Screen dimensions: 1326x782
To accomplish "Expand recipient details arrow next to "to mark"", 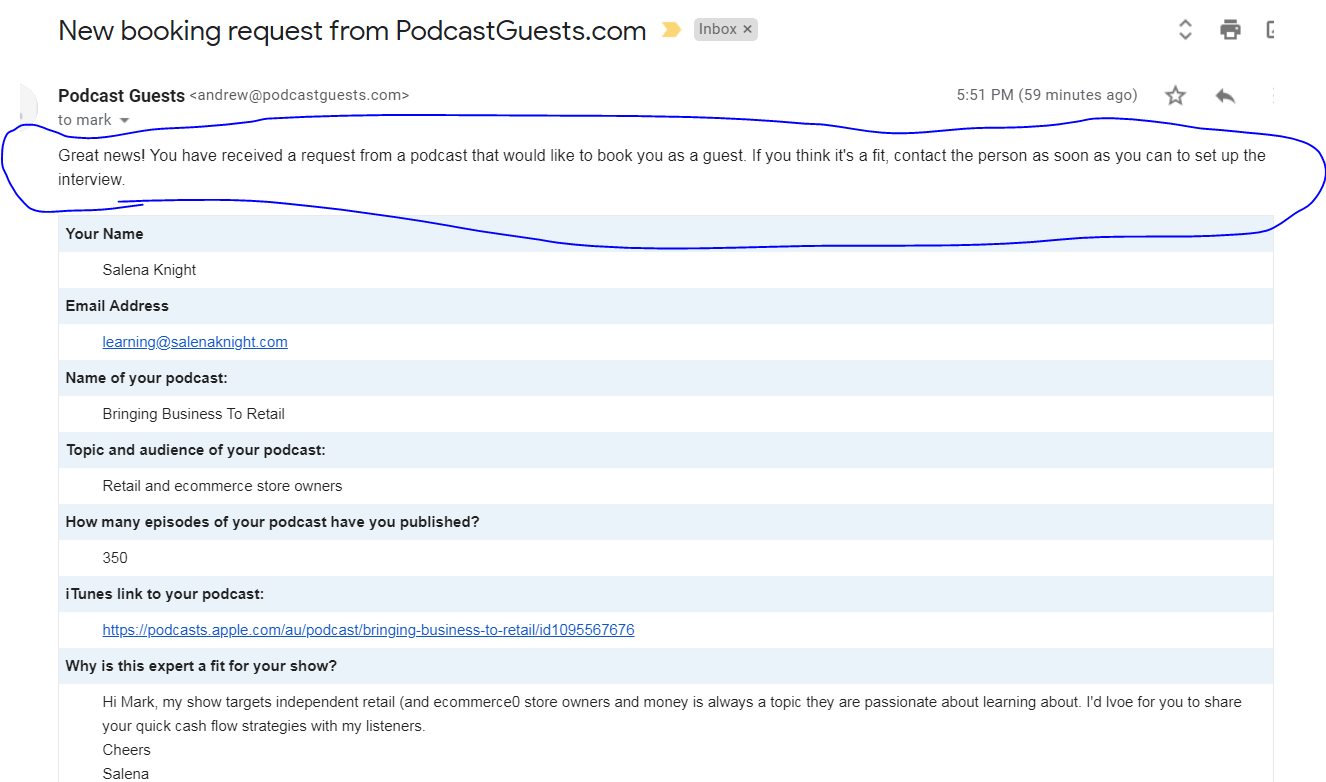I will pyautogui.click(x=125, y=121).
